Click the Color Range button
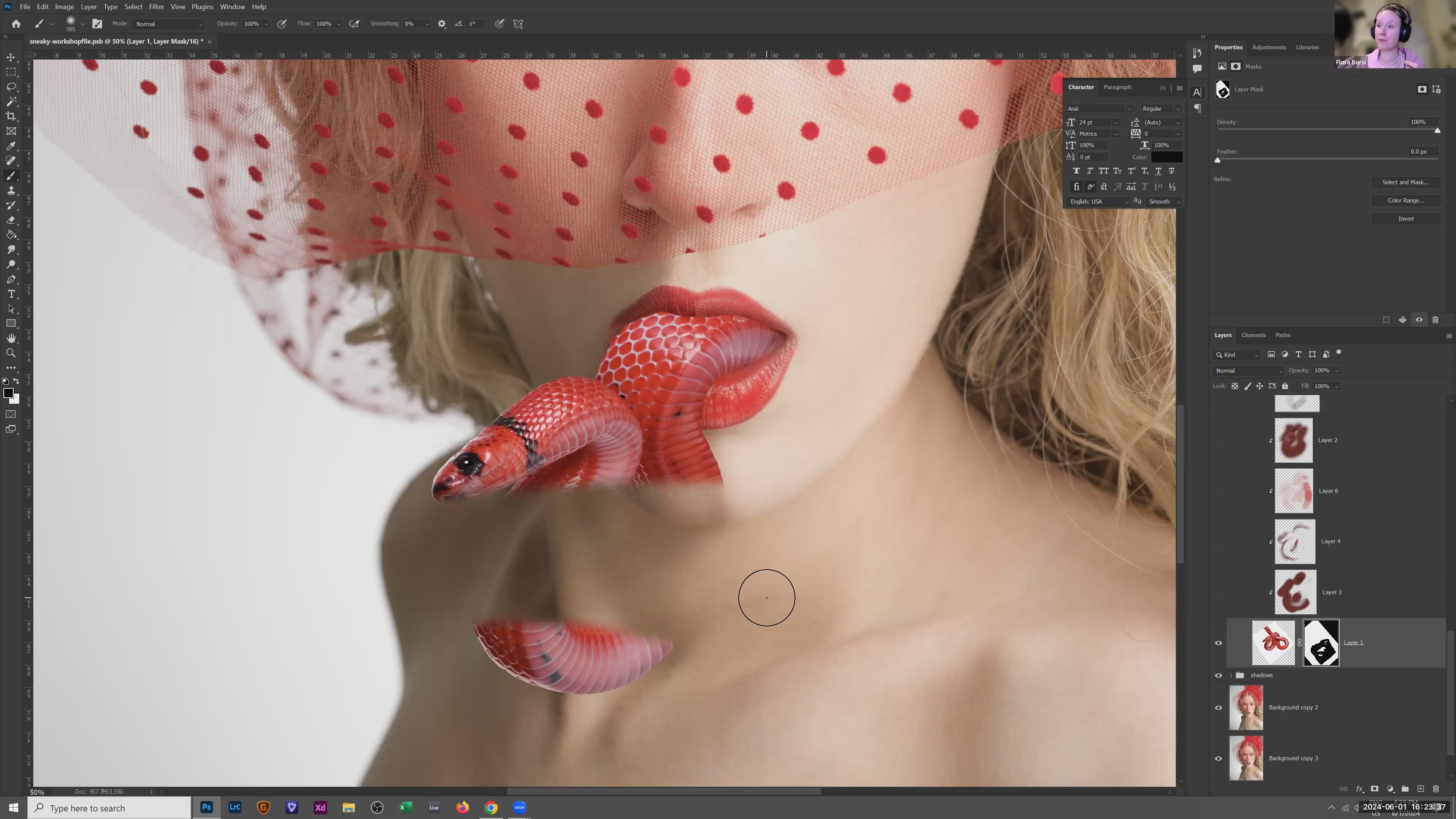The image size is (1456, 819). (1405, 201)
